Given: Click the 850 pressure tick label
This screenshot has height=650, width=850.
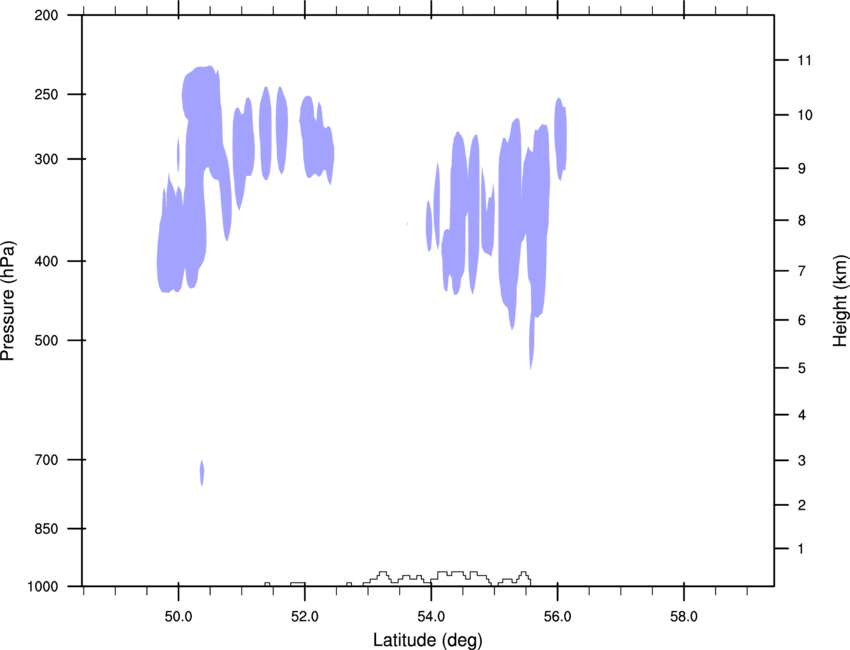Looking at the screenshot, I should point(46,529).
